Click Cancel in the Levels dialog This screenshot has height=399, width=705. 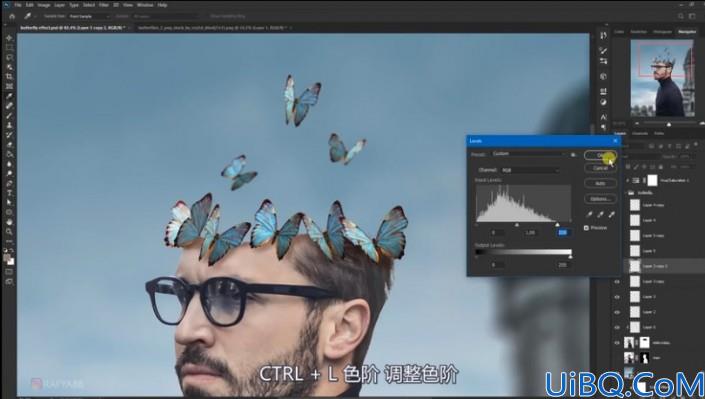pos(600,168)
